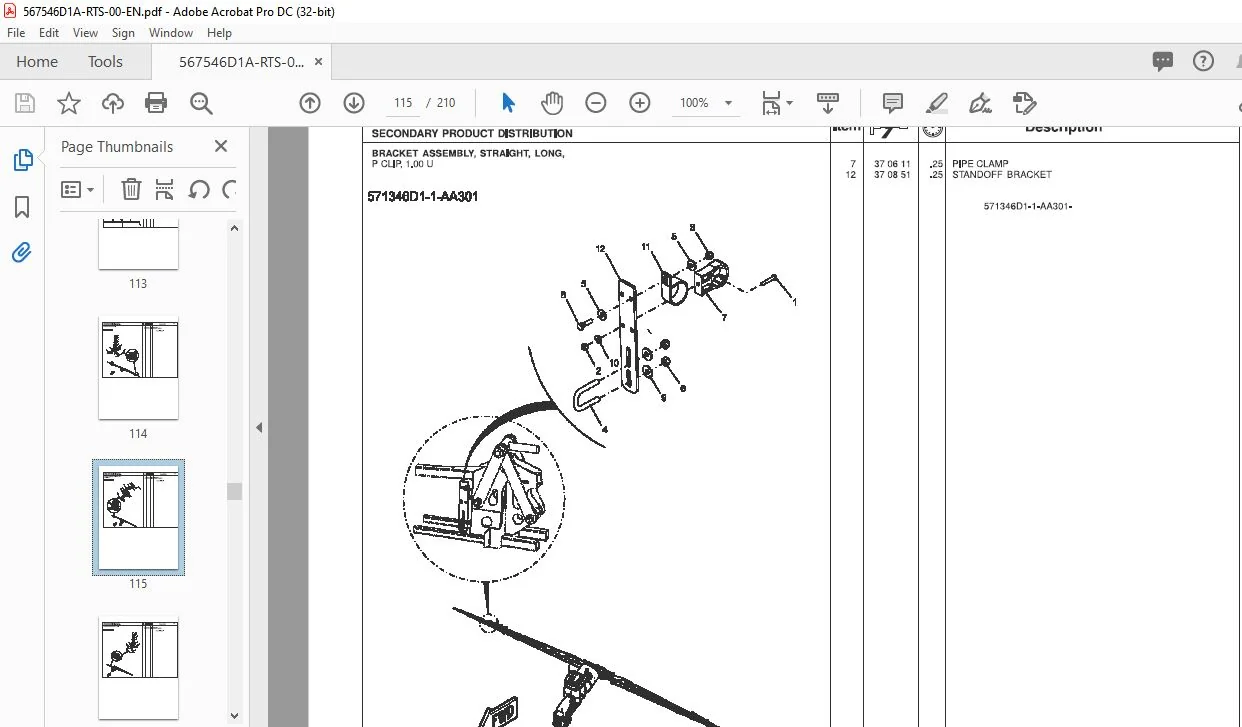This screenshot has height=727, width=1242.
Task: Open the Edit menu
Action: pyautogui.click(x=49, y=33)
